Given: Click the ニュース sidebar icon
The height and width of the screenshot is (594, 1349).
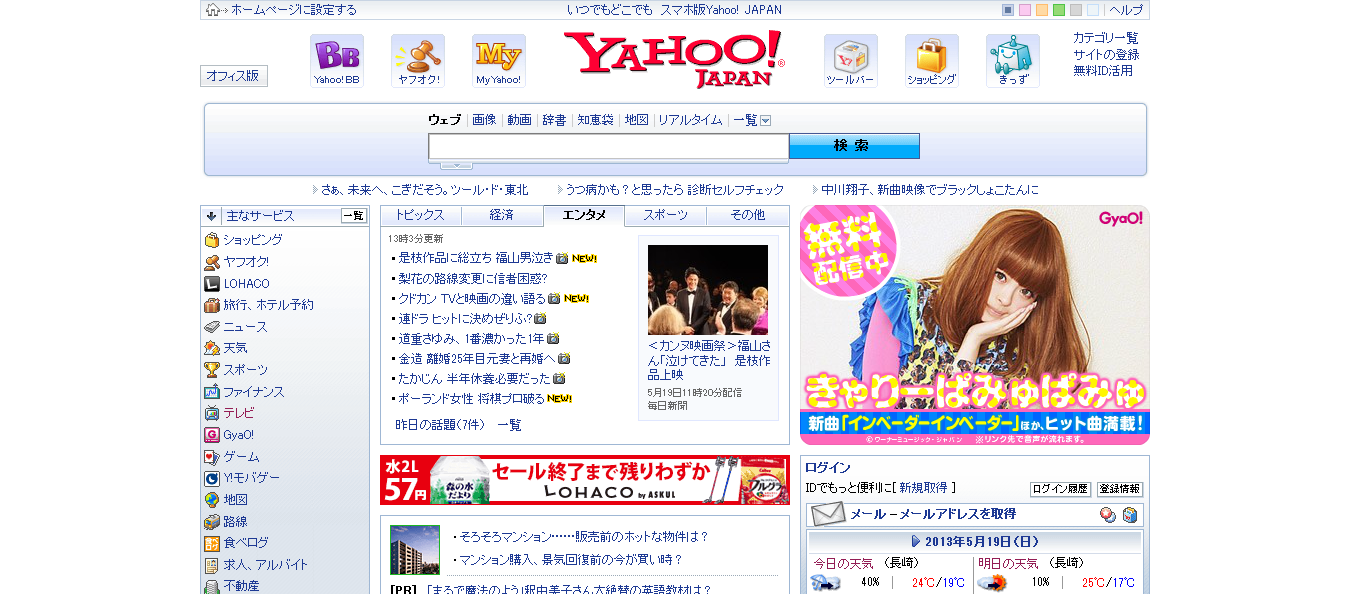Looking at the screenshot, I should pyautogui.click(x=212, y=327).
